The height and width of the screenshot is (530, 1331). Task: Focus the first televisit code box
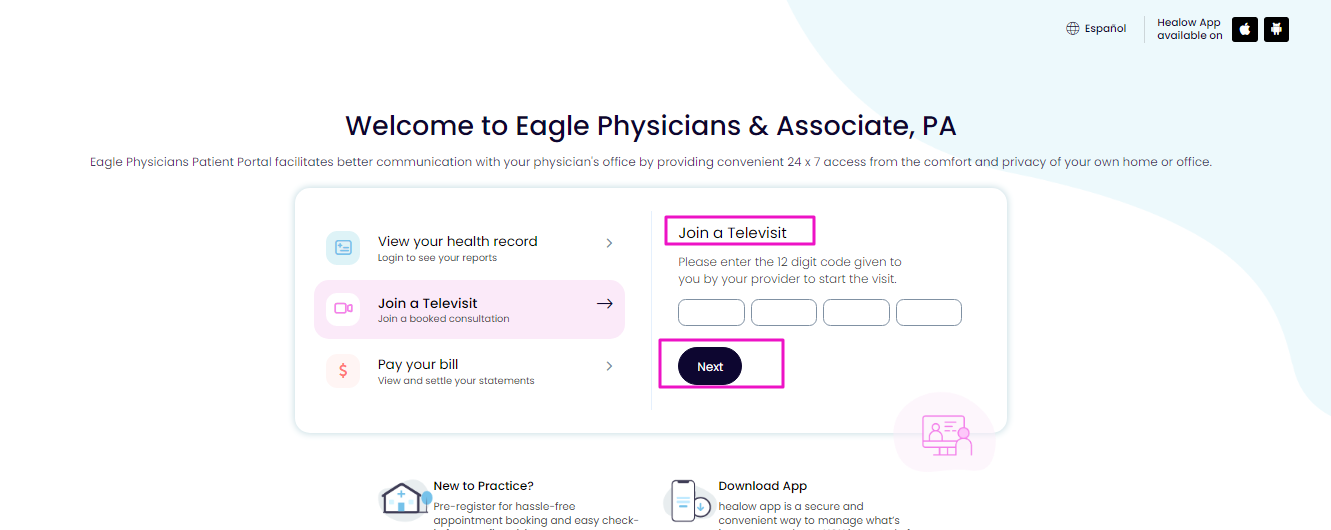pos(711,312)
